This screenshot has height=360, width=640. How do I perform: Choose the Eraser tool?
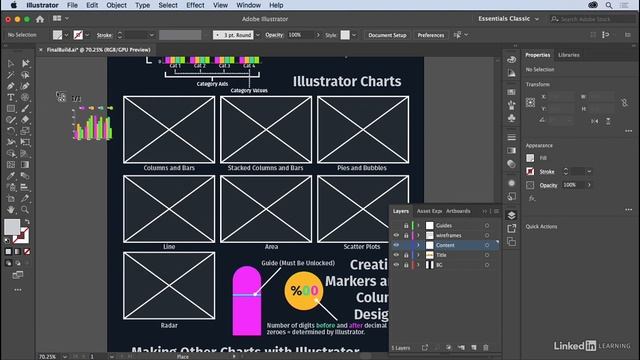(x=25, y=120)
